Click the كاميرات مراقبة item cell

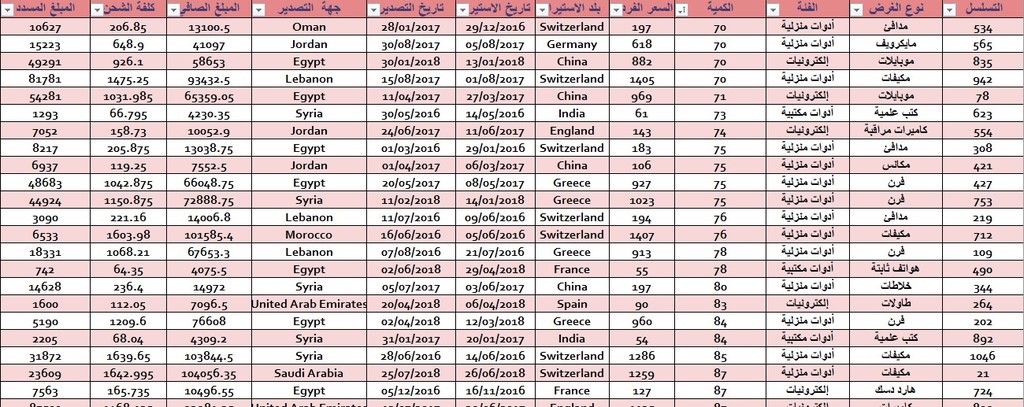tap(896, 131)
